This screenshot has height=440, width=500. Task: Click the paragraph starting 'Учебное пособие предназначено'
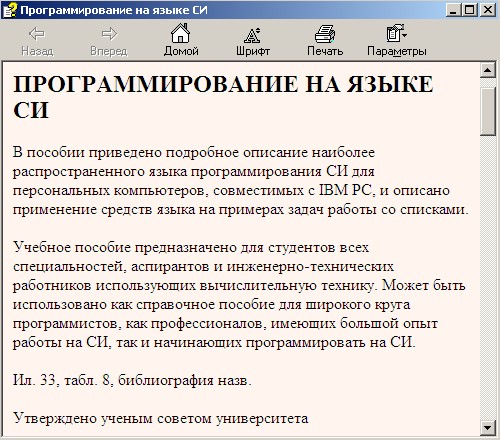[x=239, y=295]
